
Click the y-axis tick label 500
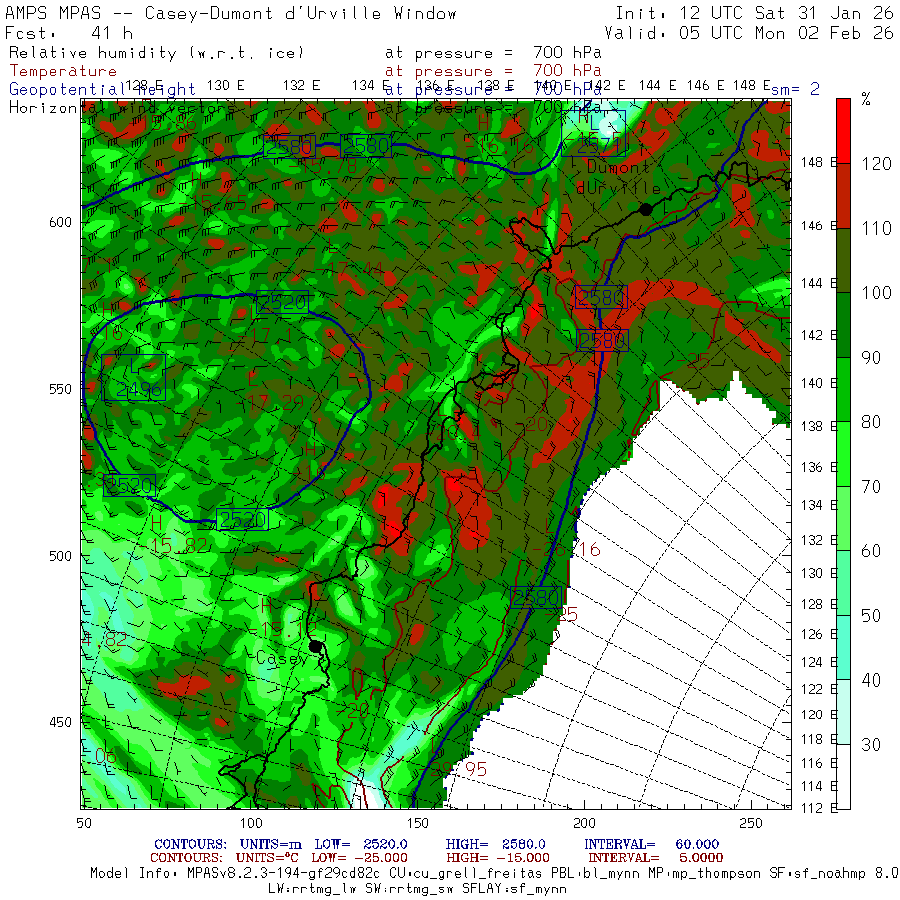point(60,556)
